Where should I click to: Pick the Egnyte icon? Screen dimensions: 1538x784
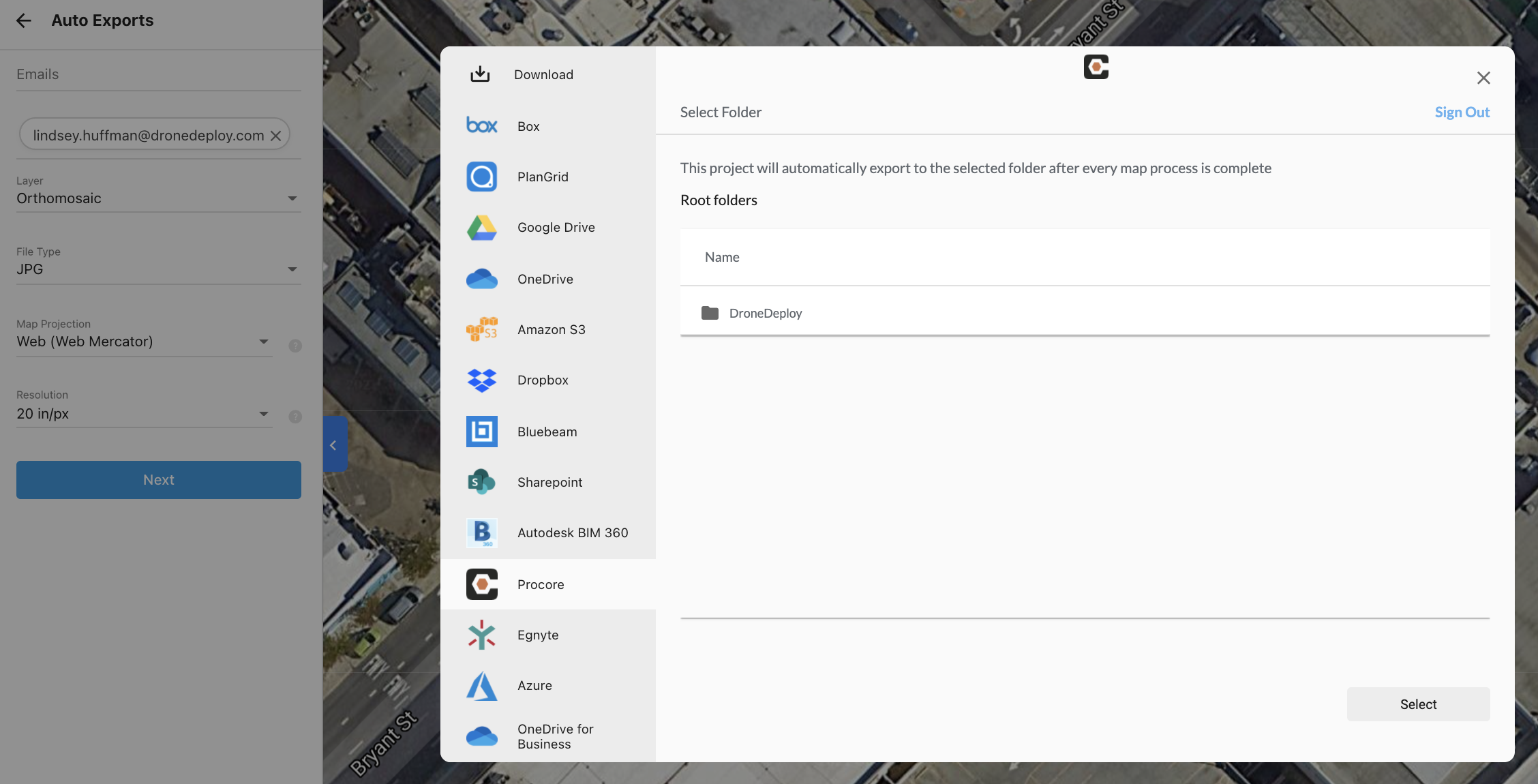(x=481, y=635)
